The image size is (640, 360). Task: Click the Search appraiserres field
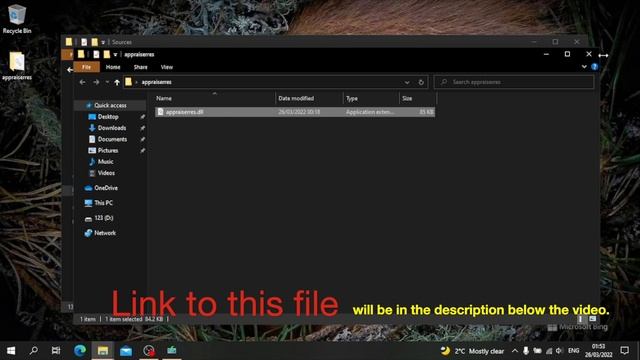tap(514, 82)
